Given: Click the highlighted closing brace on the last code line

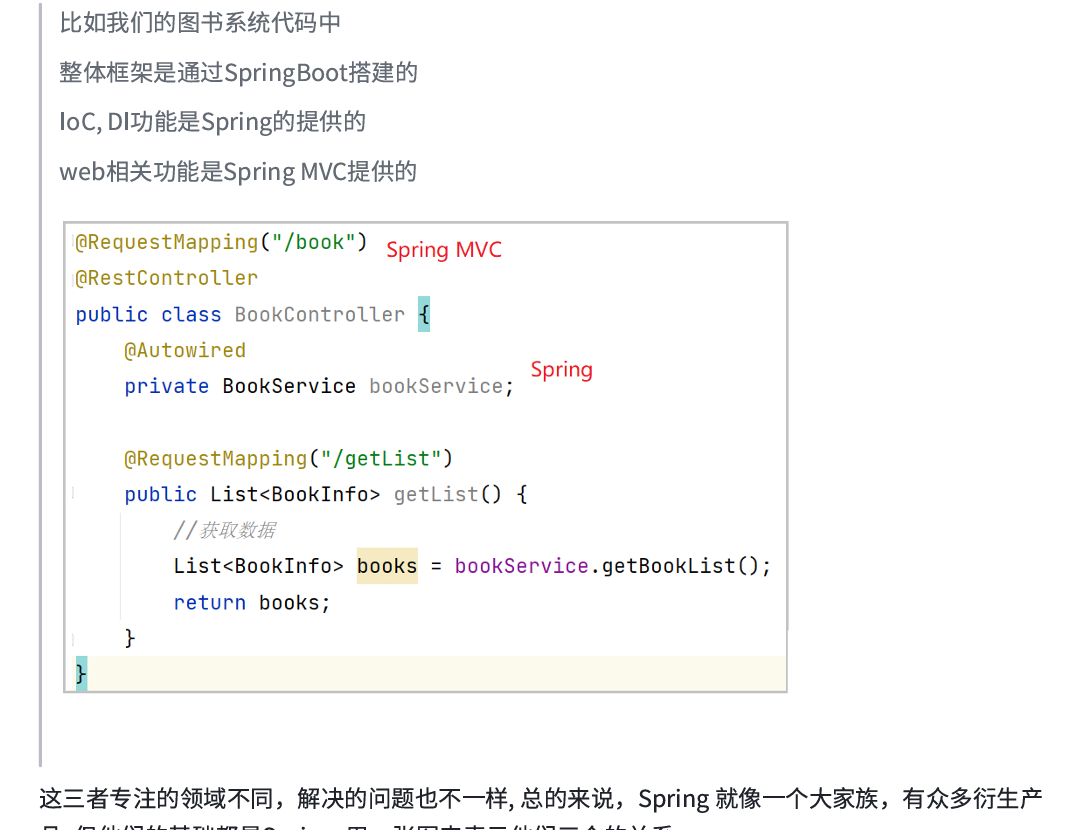Looking at the screenshot, I should click(81, 673).
